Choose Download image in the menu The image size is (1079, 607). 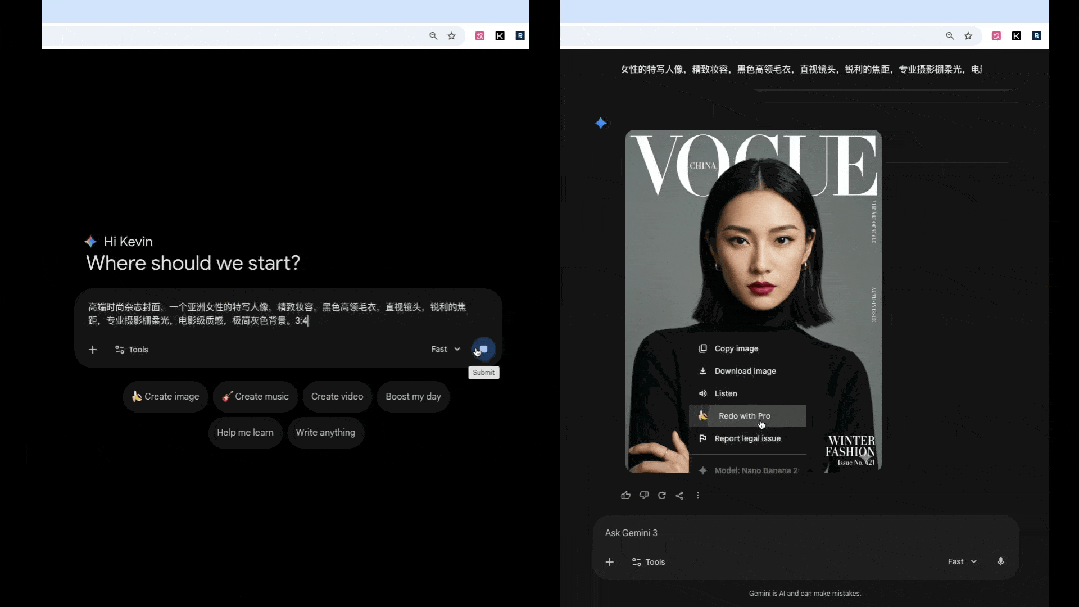(744, 371)
